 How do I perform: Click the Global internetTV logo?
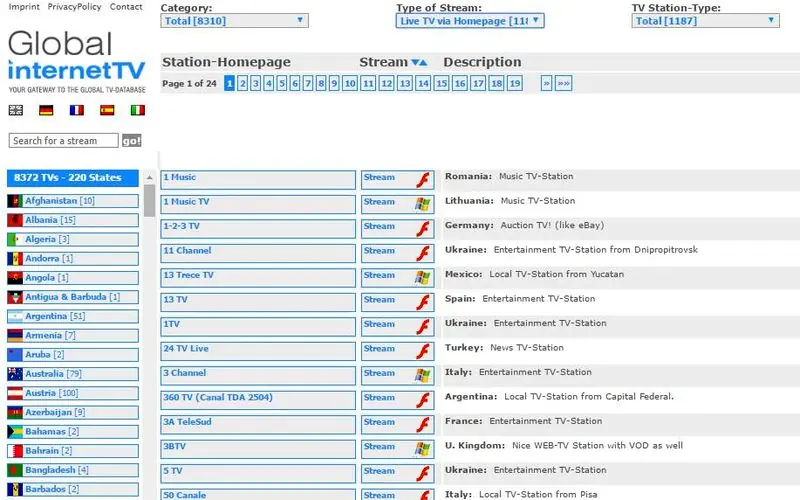click(x=77, y=61)
